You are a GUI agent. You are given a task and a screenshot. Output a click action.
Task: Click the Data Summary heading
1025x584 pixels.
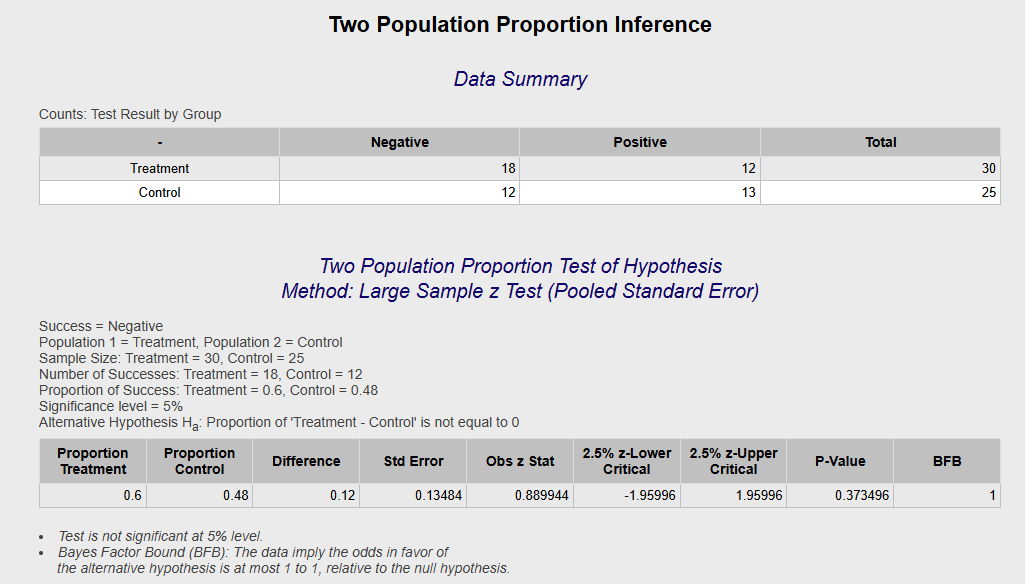[520, 79]
